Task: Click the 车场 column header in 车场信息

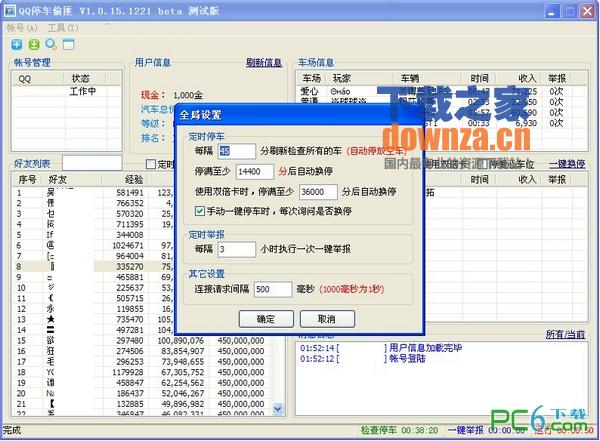Action: click(x=311, y=78)
